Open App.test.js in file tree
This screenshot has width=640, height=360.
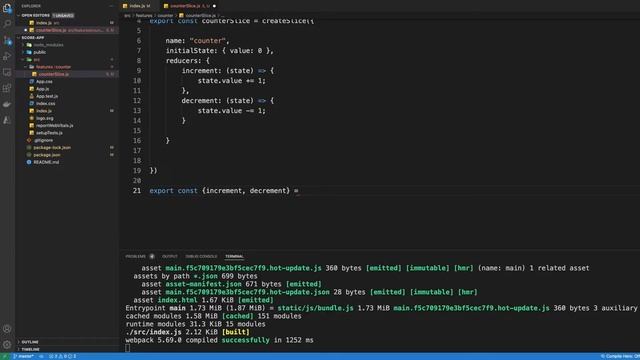(x=47, y=96)
